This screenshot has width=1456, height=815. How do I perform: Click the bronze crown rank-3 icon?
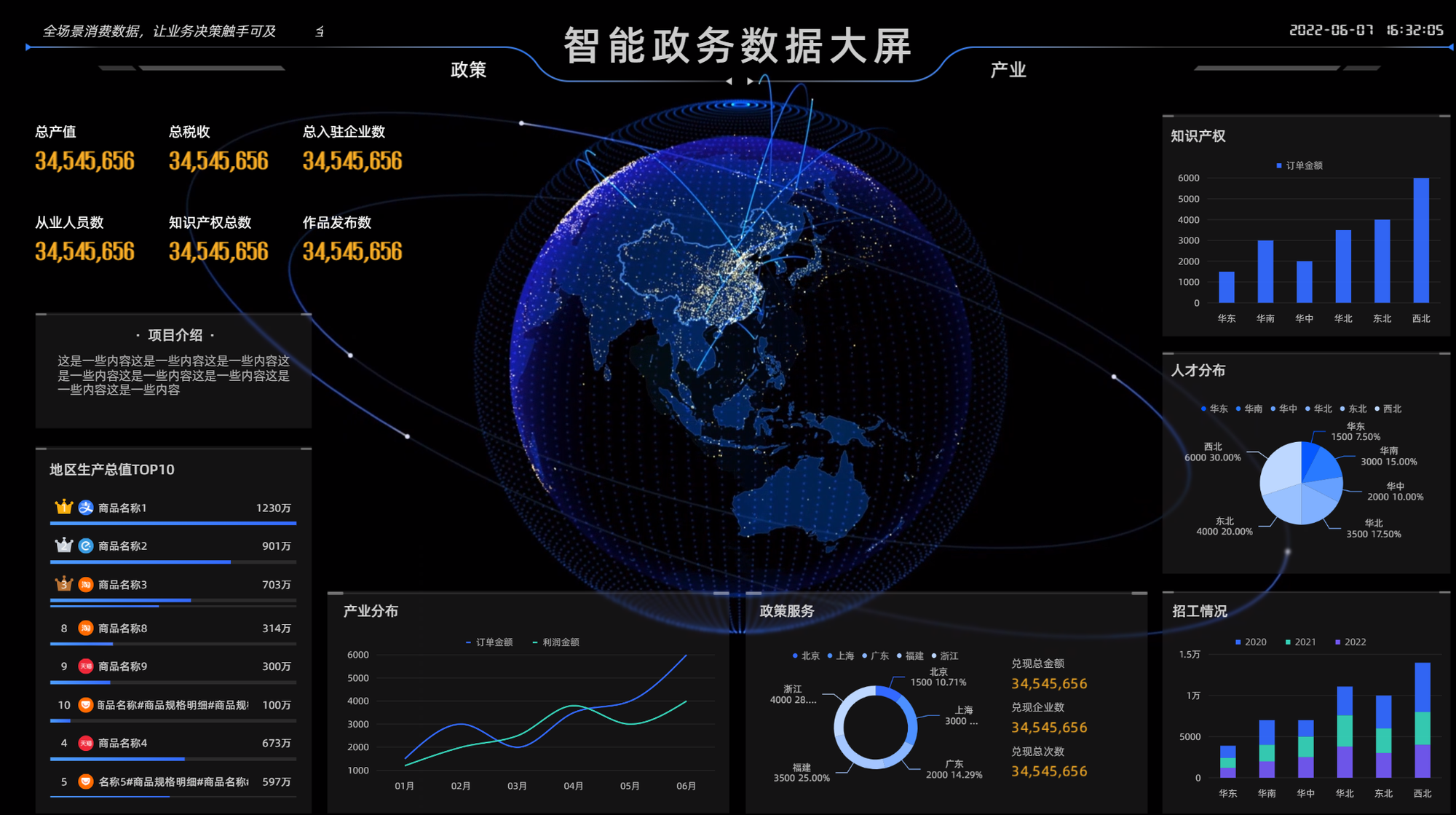64,583
